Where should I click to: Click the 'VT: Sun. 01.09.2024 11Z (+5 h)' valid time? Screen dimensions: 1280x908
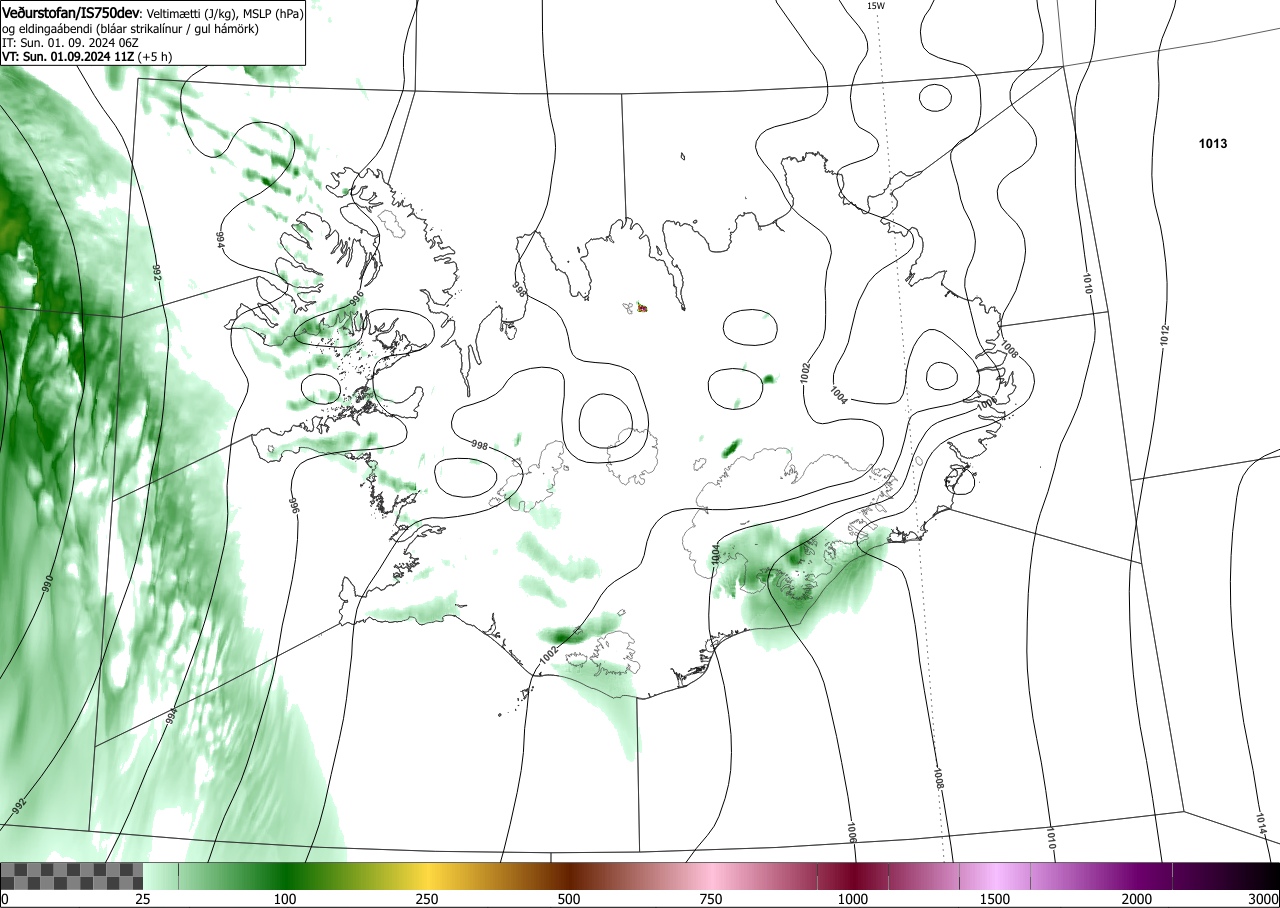coord(86,57)
